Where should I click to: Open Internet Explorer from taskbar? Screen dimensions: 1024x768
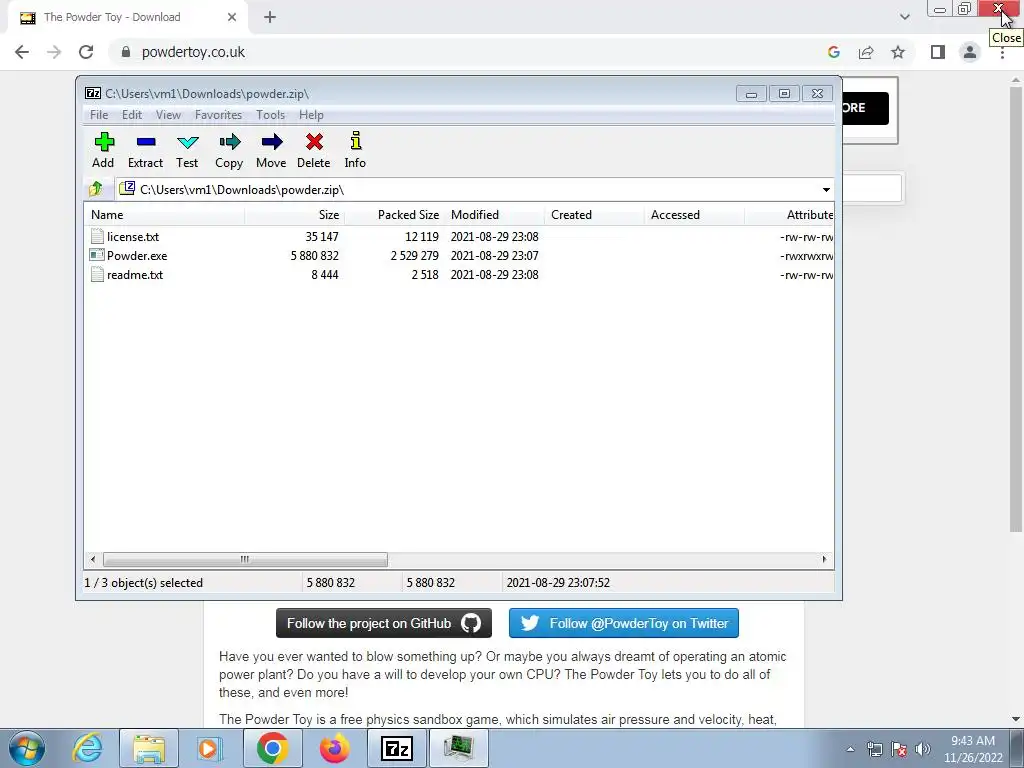coord(88,748)
